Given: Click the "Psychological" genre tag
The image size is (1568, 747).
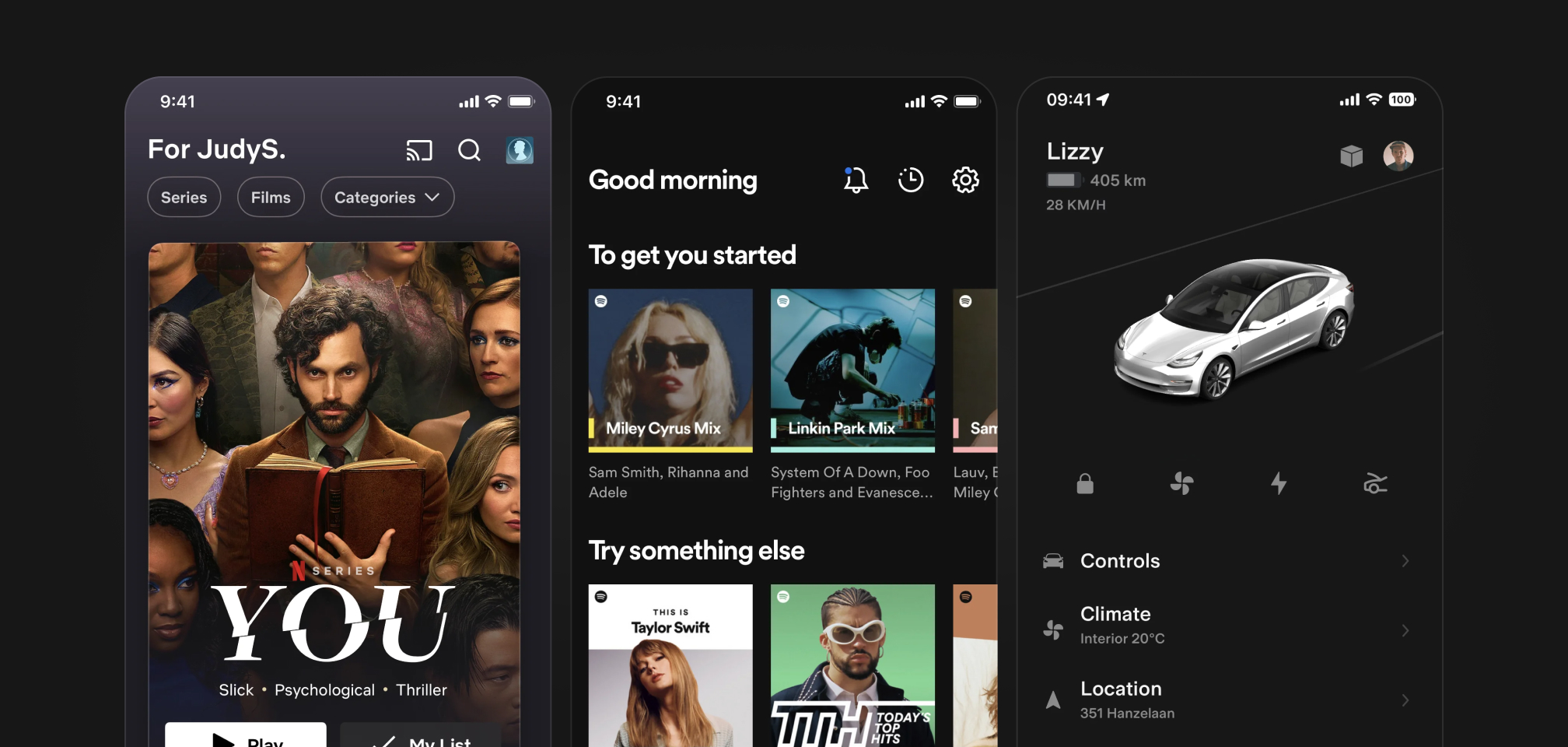Looking at the screenshot, I should click(x=324, y=690).
